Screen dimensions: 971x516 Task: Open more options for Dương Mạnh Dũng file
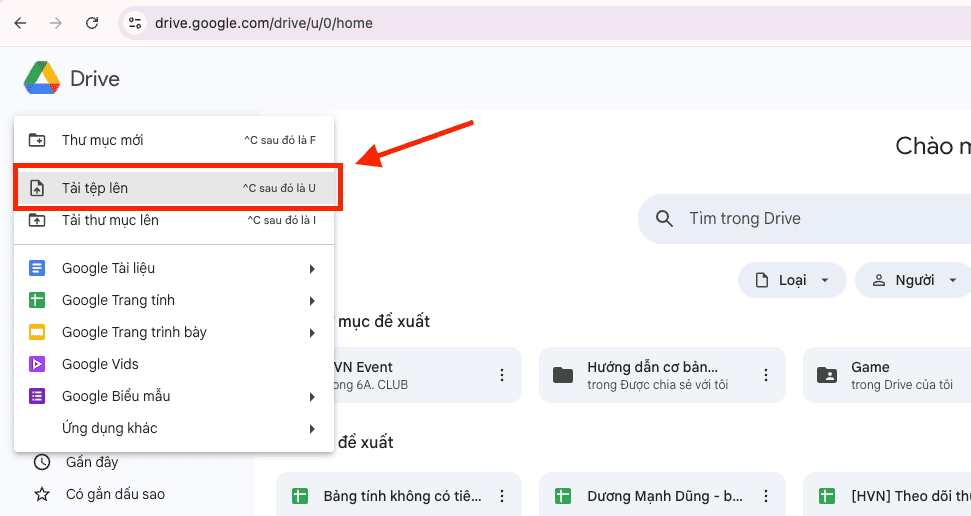click(765, 496)
